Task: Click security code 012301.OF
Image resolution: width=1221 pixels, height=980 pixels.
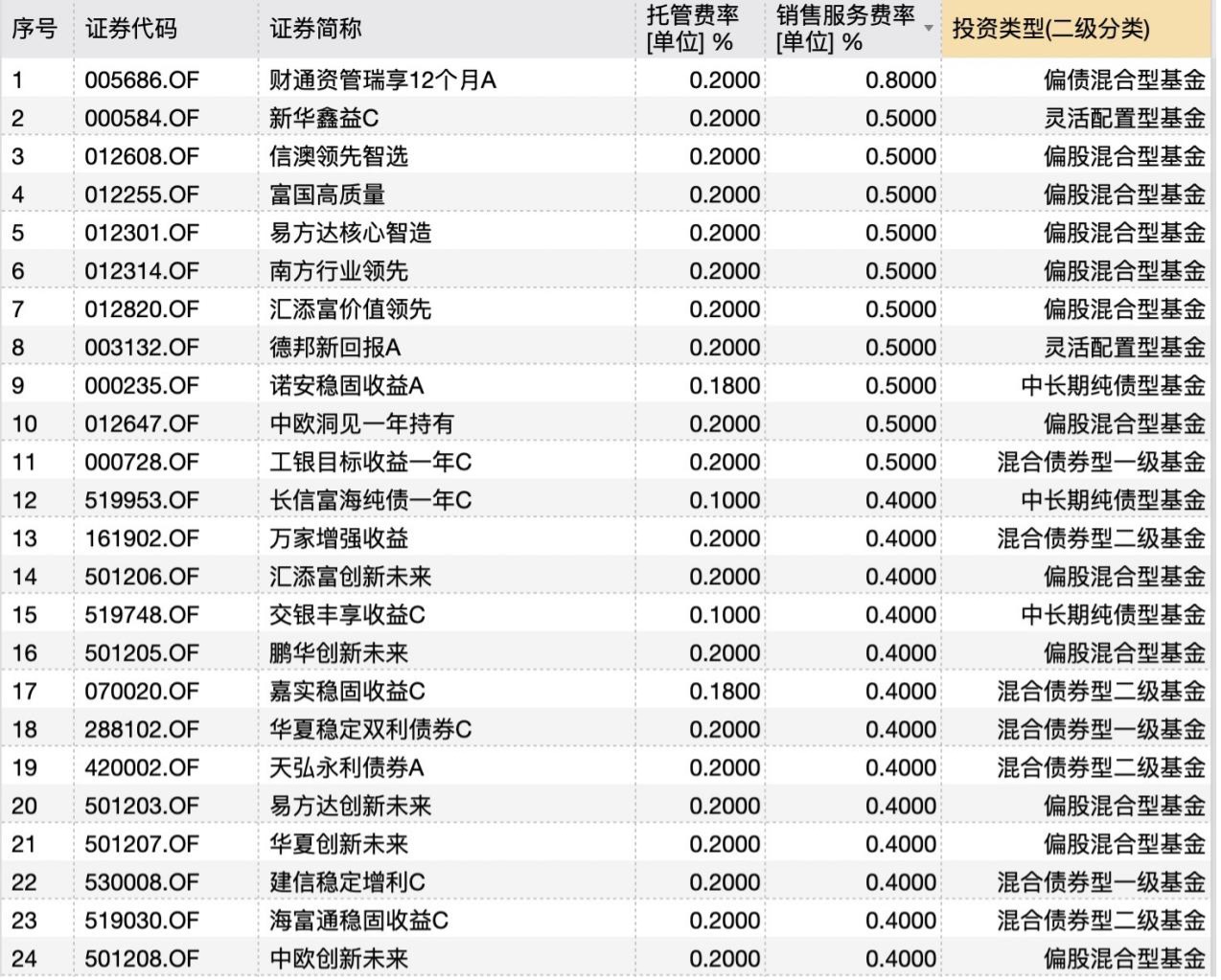Action: [142, 234]
